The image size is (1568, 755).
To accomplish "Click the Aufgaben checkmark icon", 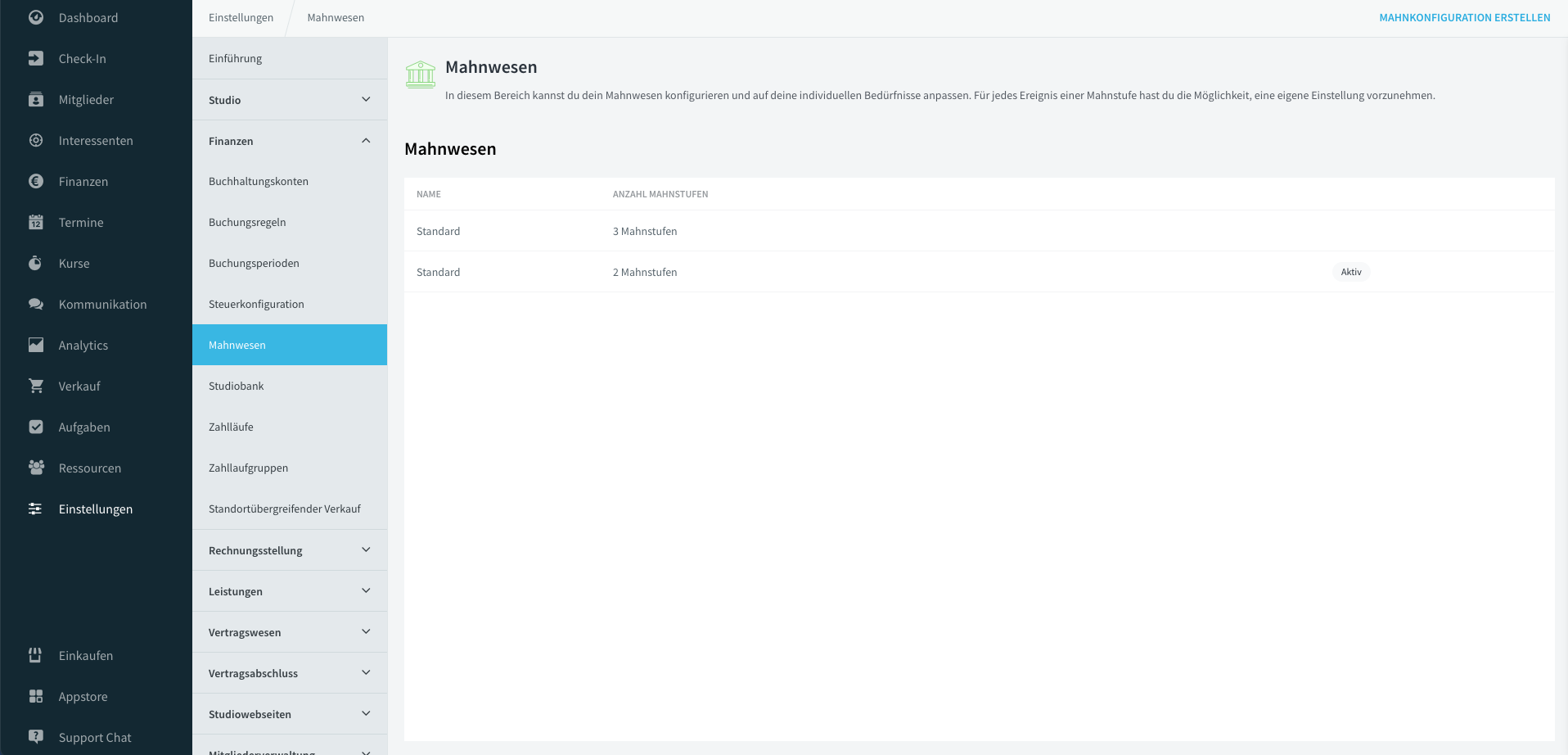I will 36,427.
